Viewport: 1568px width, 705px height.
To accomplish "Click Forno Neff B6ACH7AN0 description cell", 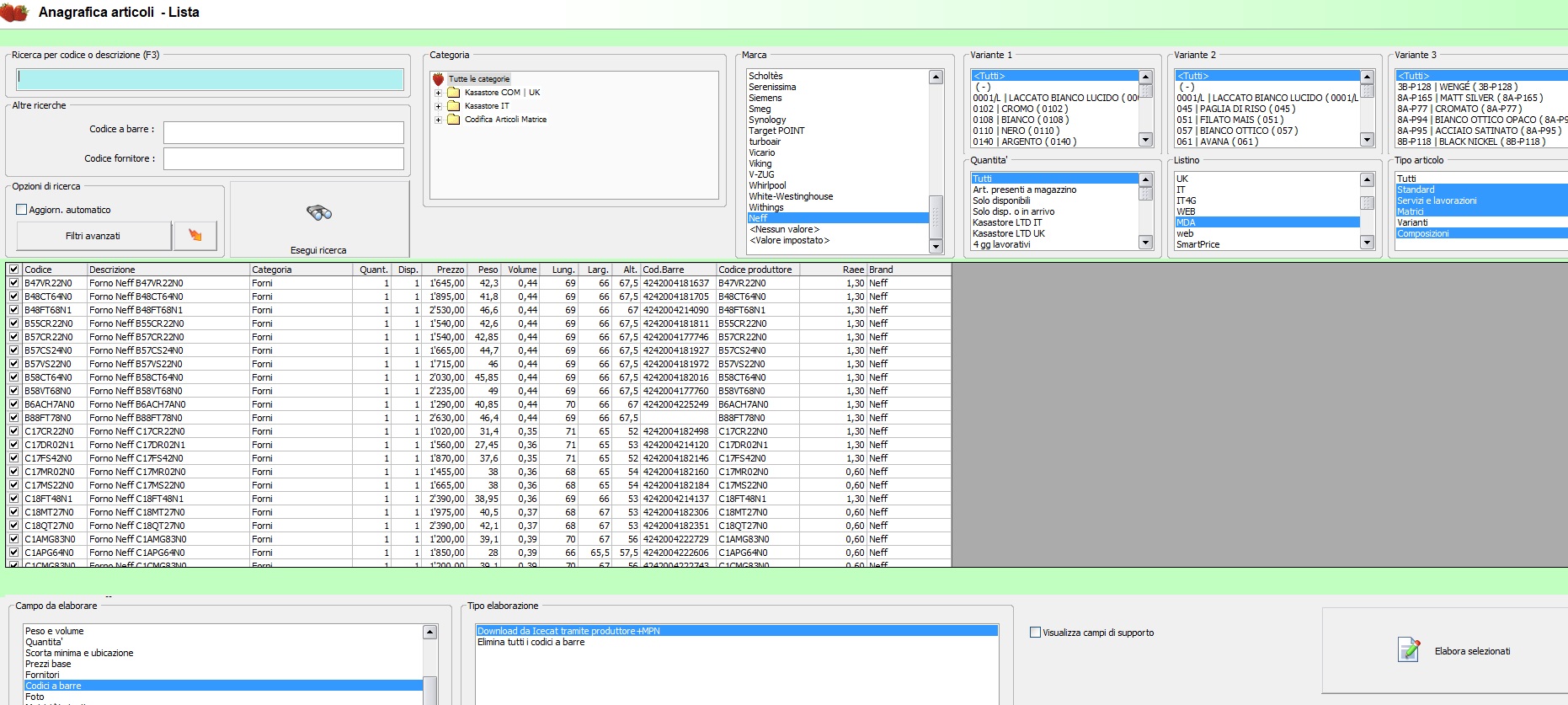I will tap(168, 404).
